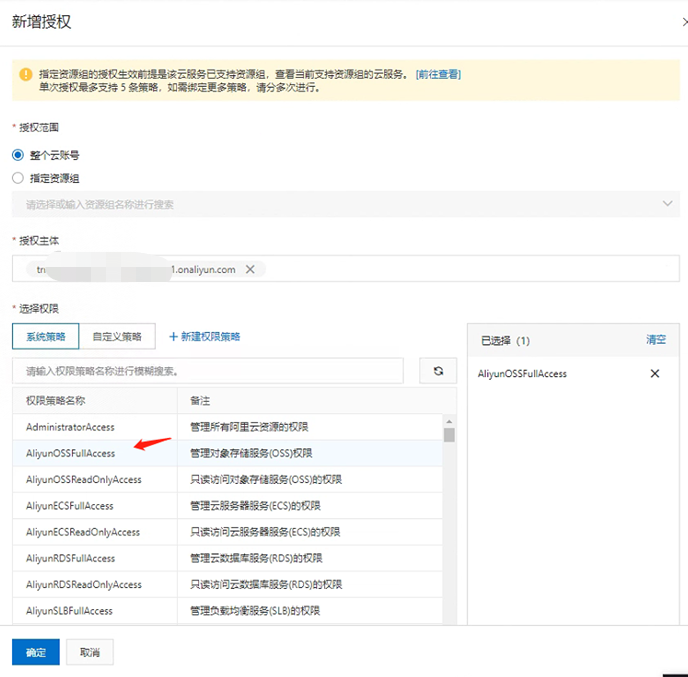
Task: Click the 管理云服务器服务(ECS)的权限 note
Action: pos(255,506)
